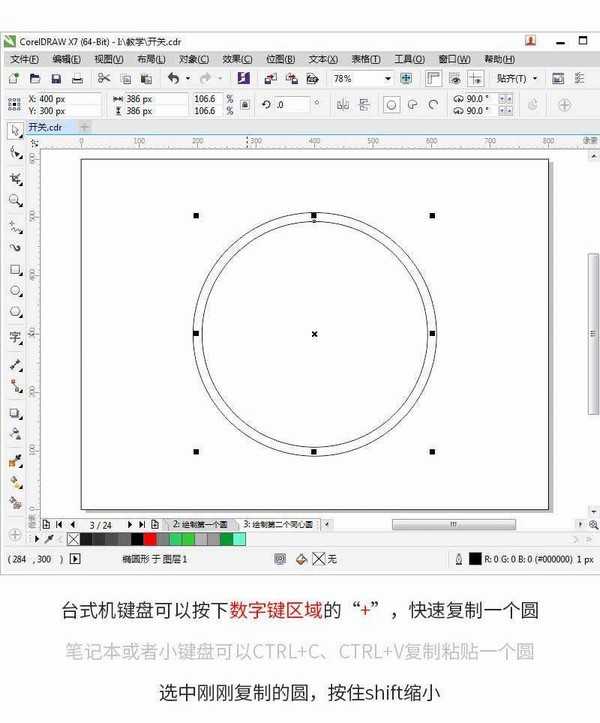Toggle the Arc shape mode button
Screen dimensions: 600x723
(x=433, y=104)
